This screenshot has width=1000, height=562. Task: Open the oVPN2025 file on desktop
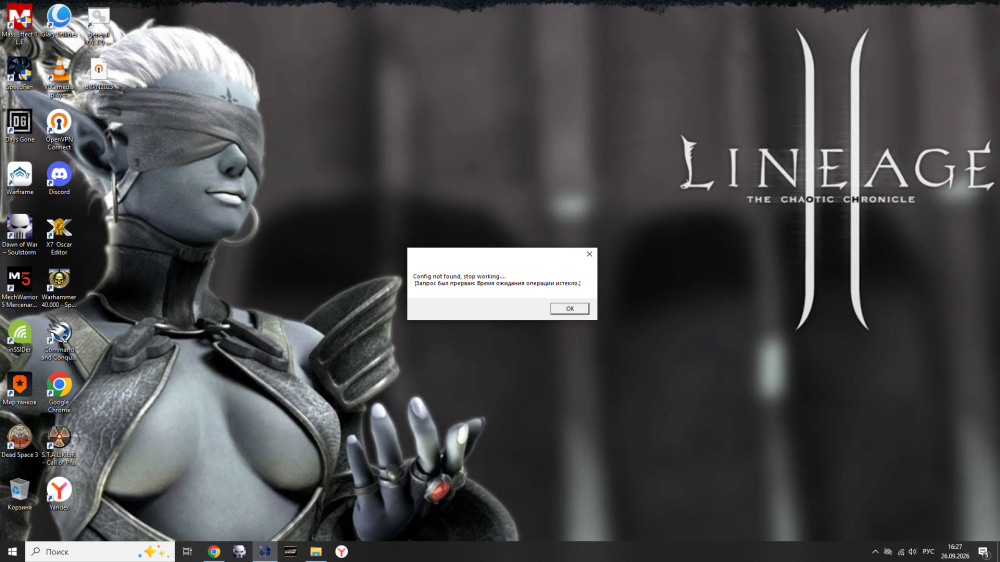tap(98, 74)
